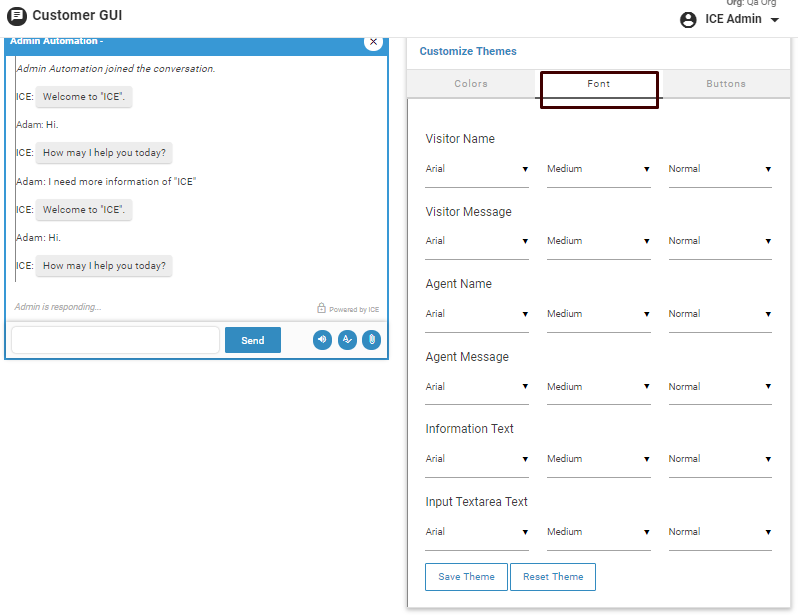Switch to the Buttons tab
The width and height of the screenshot is (798, 615).
point(725,84)
